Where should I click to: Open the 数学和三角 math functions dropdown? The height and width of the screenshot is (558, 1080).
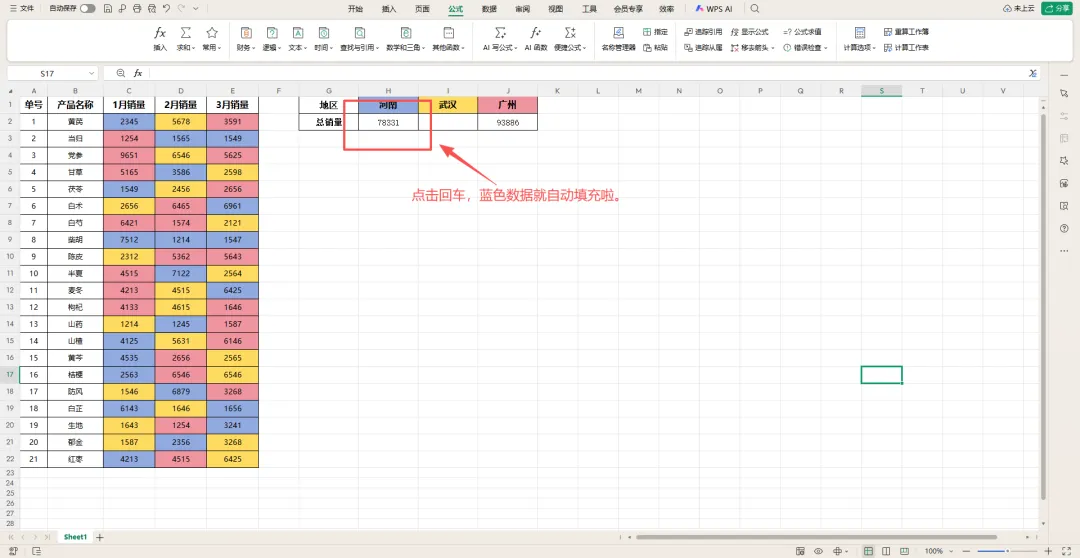(x=406, y=39)
